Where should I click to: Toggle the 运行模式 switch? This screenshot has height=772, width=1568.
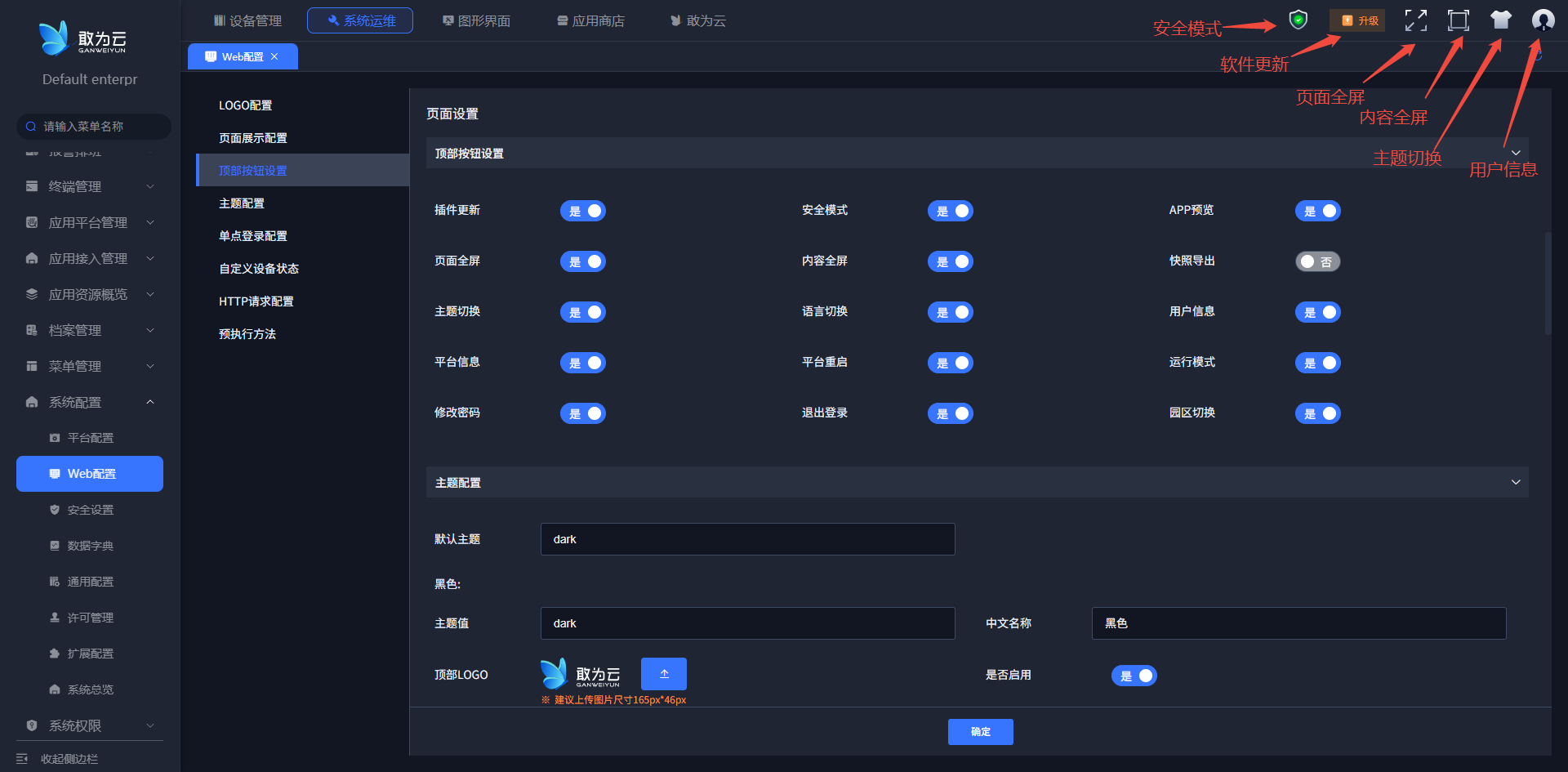pyautogui.click(x=1318, y=363)
